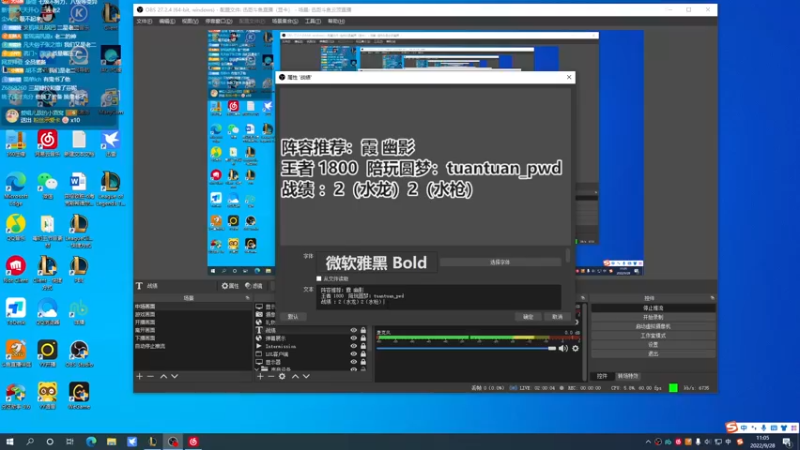Open the 视图 menu in OBS
Viewport: 800px width, 450px height.
[190, 21]
